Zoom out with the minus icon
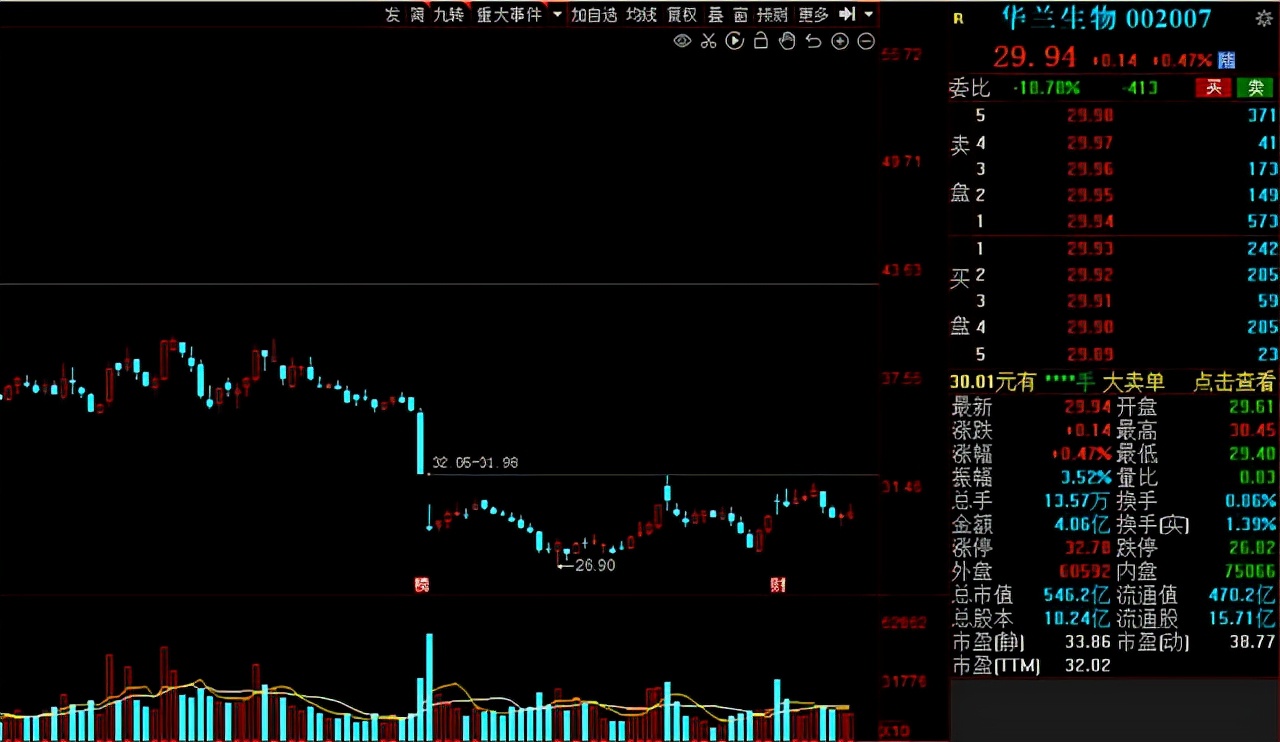 point(866,41)
